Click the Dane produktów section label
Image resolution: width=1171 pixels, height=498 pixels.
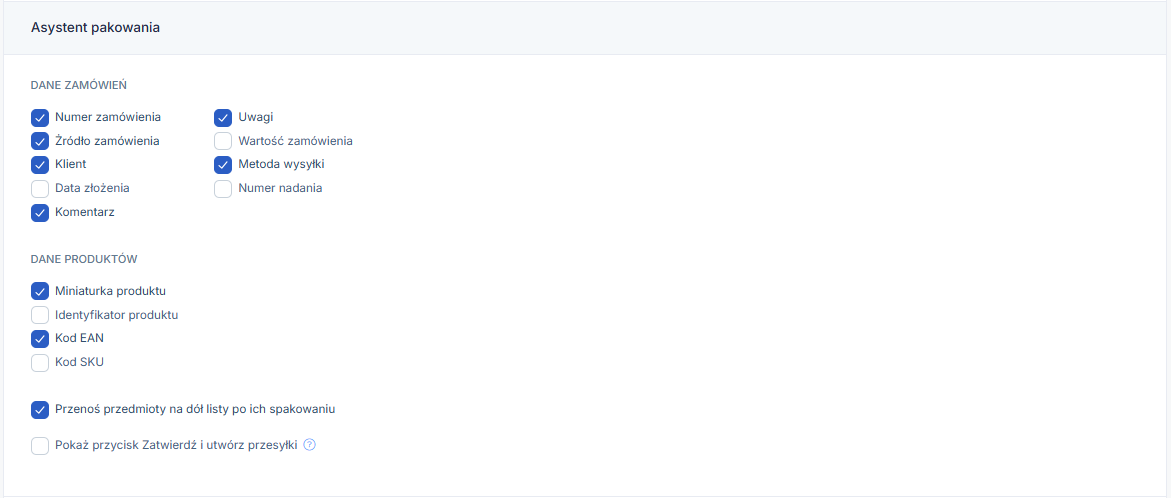(x=84, y=260)
